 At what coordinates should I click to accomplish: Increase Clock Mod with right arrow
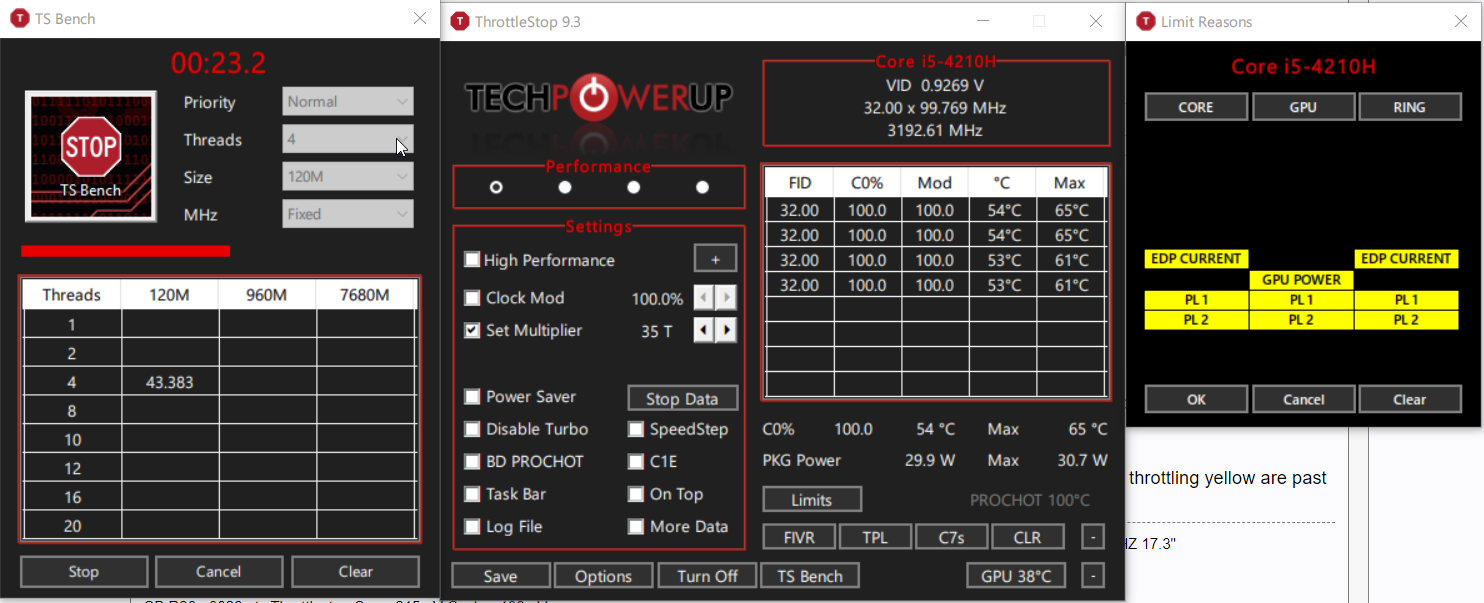coord(727,298)
